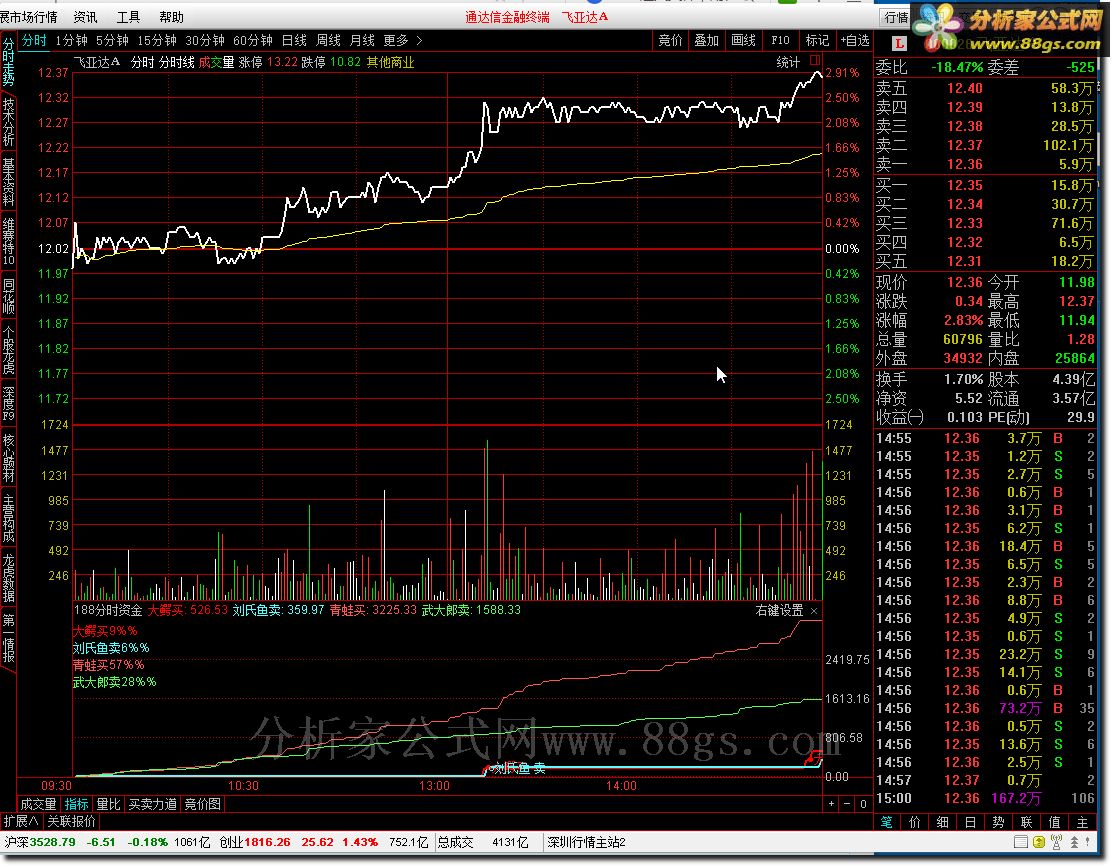Click the red L marker icon

pos(899,43)
